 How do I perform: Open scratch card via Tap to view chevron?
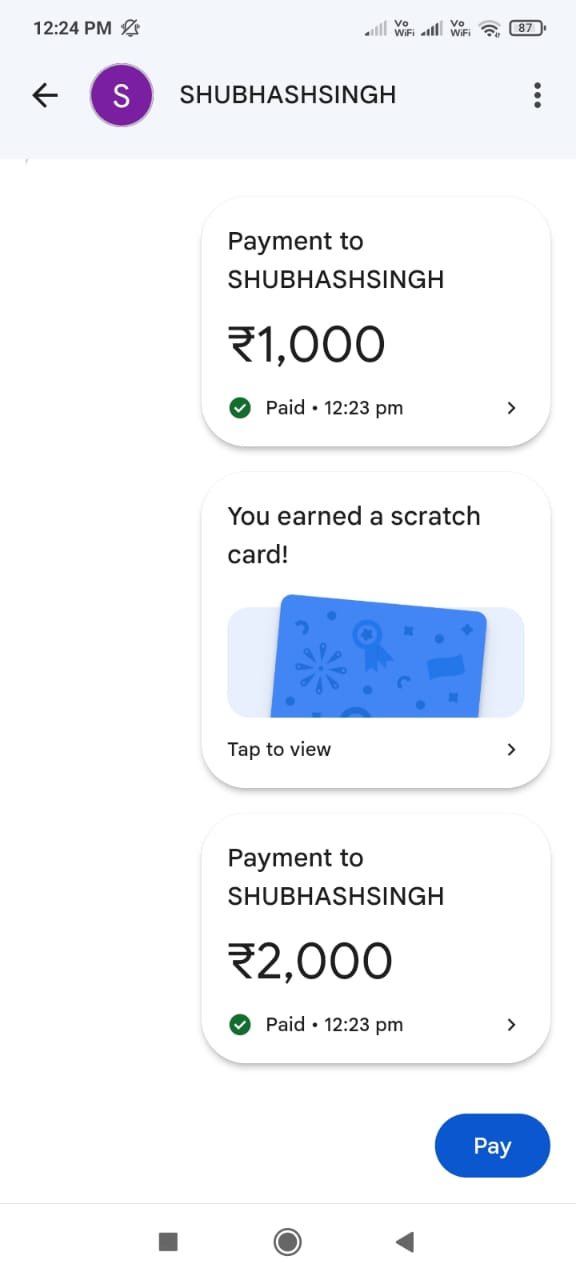point(511,749)
